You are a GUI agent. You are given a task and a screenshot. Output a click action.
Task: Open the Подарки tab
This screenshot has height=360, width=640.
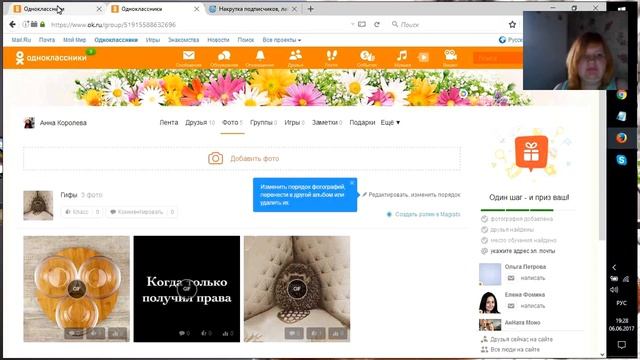coord(362,122)
